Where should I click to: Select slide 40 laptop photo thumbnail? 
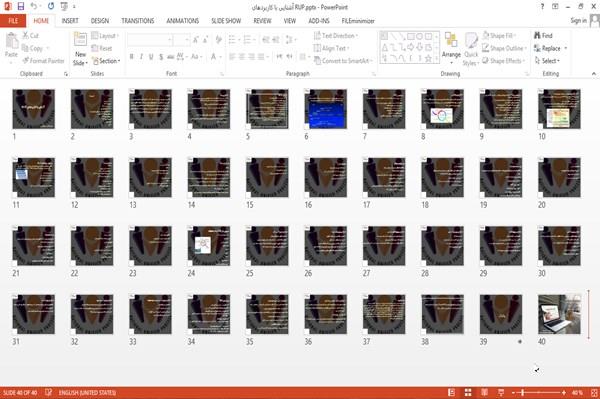point(559,314)
